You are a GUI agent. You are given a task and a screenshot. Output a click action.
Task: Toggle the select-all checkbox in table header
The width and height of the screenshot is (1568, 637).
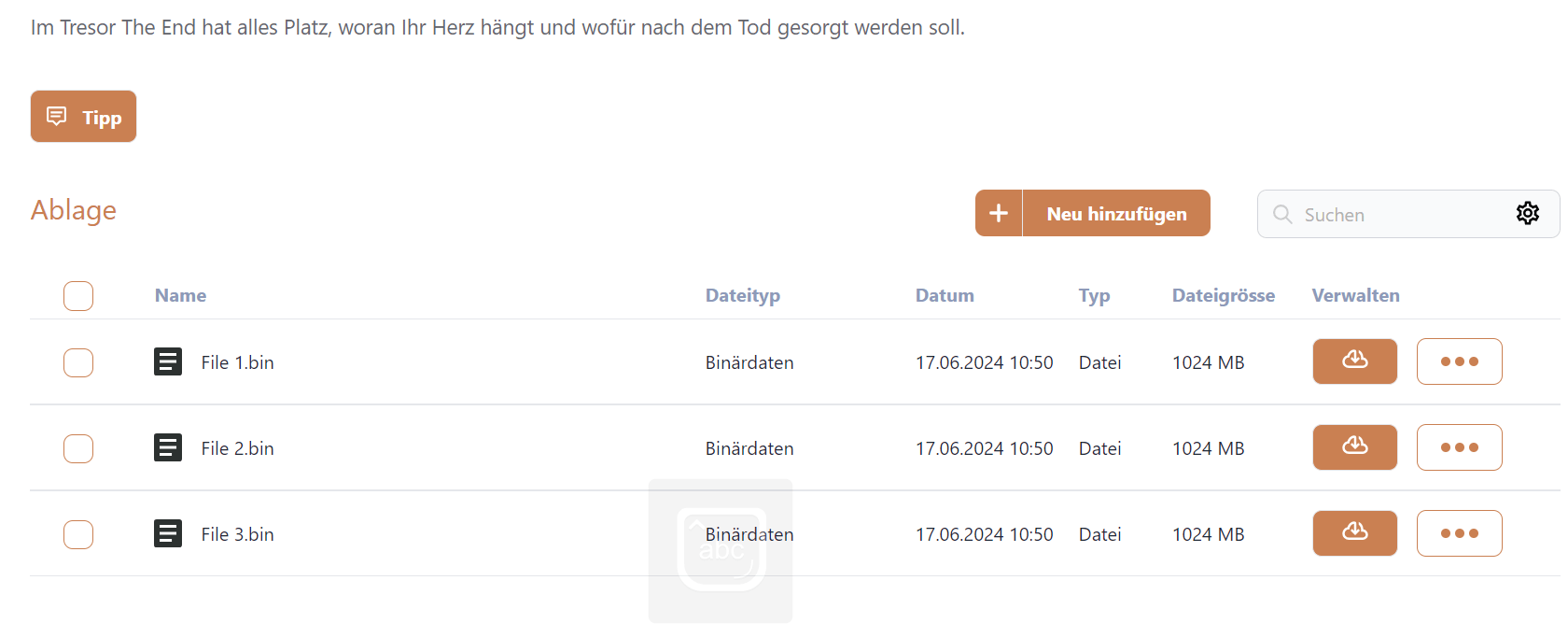(78, 296)
